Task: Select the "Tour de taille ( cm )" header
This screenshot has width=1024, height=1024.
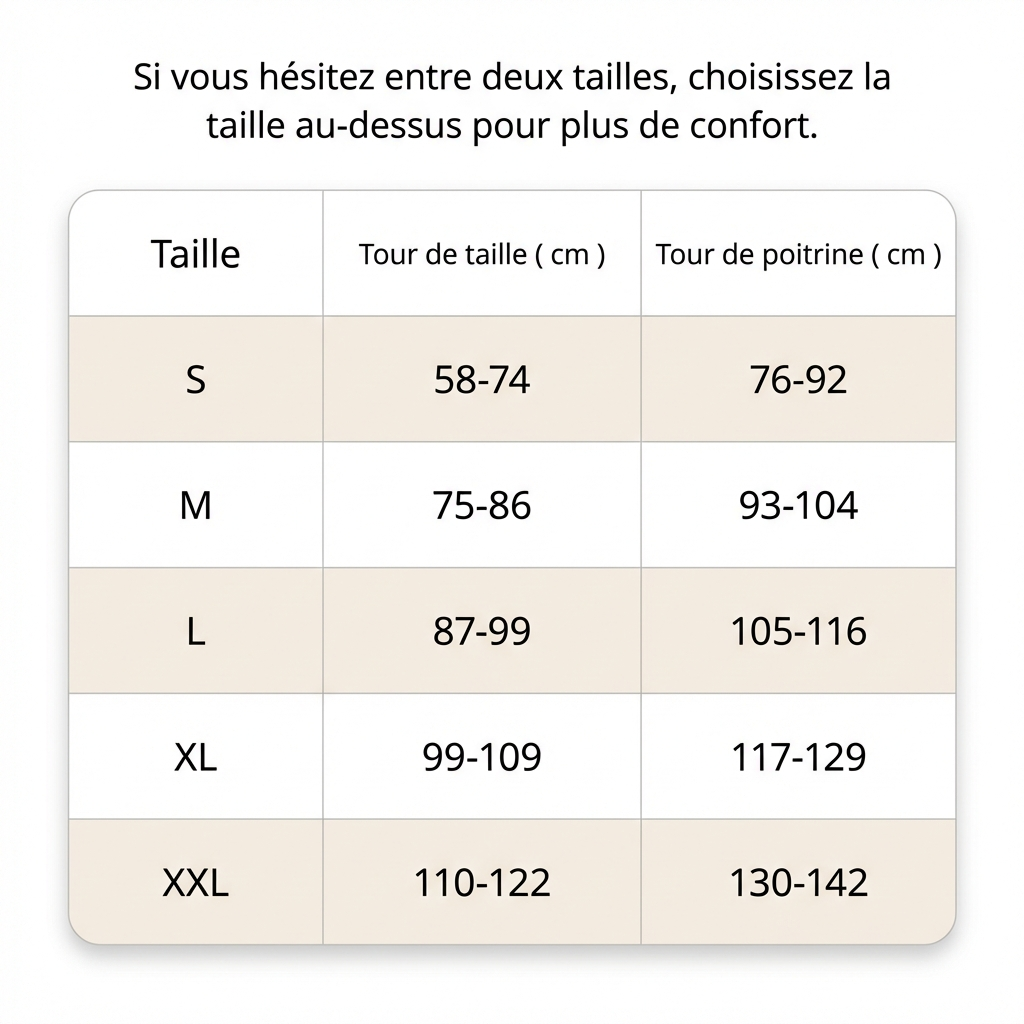Action: (482, 254)
